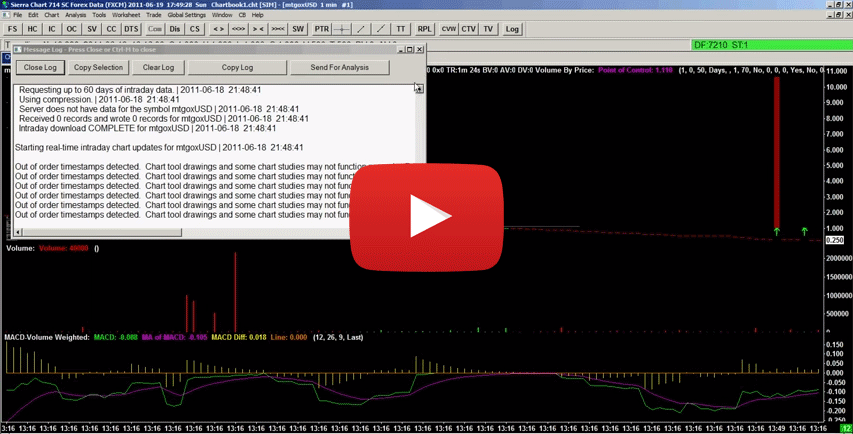Click the RPL toolbar button
Viewport: 853px width, 434px height.
pos(424,29)
